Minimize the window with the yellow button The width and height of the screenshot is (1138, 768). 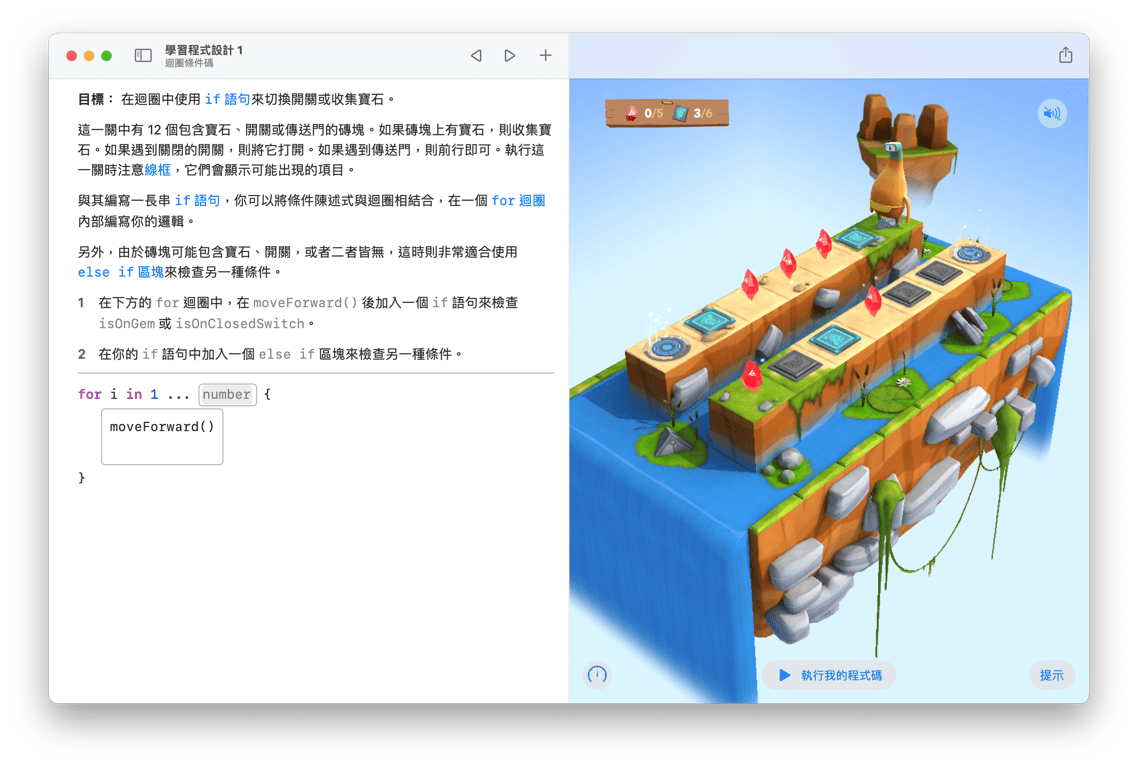(x=89, y=56)
